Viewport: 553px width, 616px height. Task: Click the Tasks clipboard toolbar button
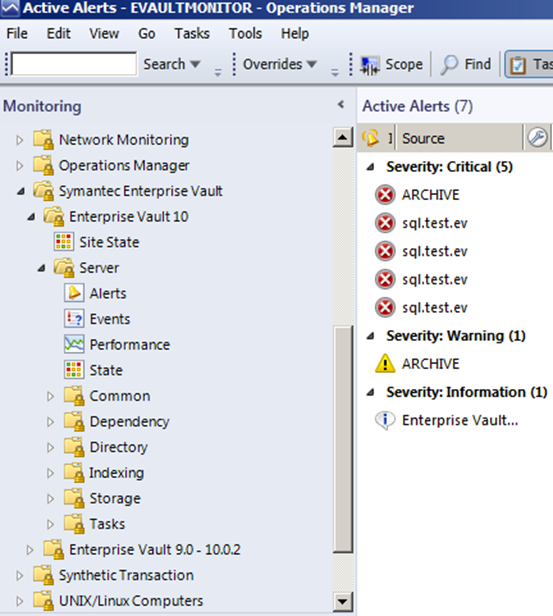tap(529, 64)
